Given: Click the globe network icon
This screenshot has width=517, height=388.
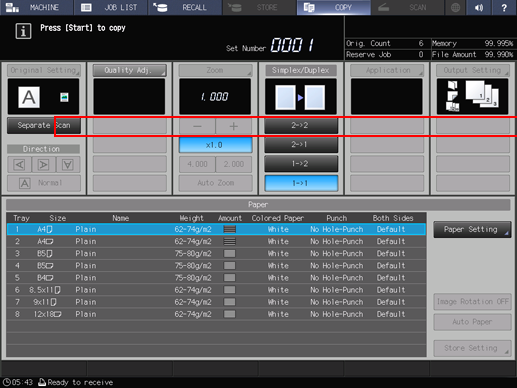Looking at the screenshot, I should tap(455, 7).
